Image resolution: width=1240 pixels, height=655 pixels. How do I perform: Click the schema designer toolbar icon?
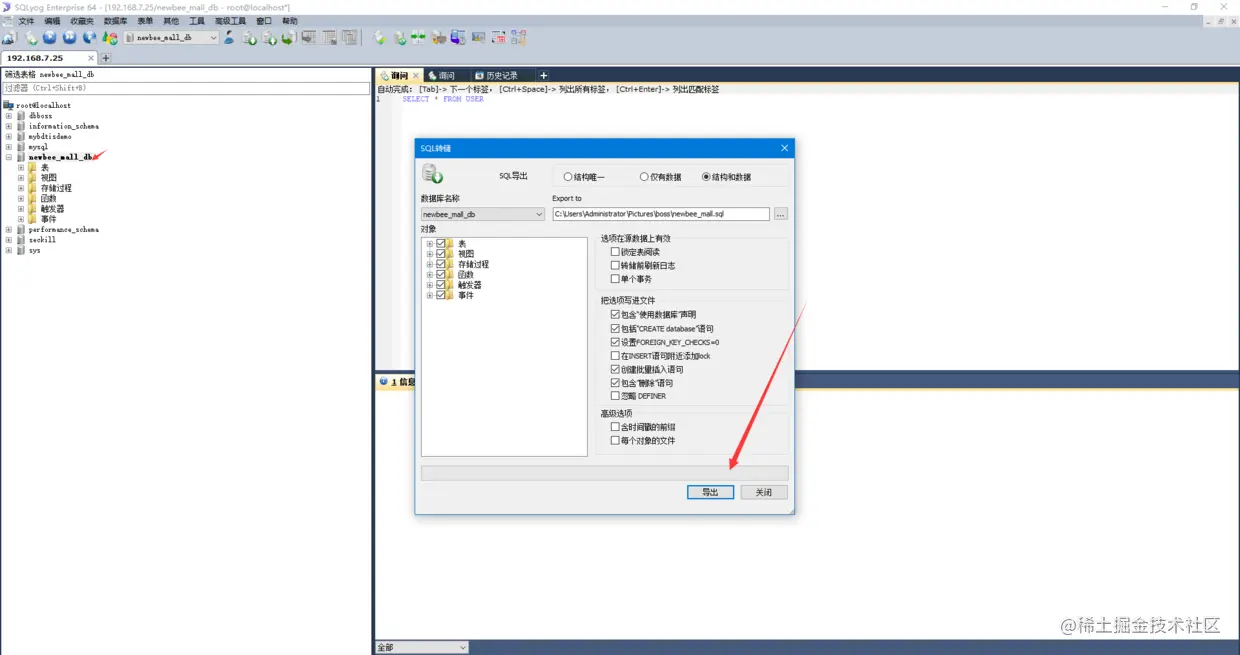tap(518, 38)
